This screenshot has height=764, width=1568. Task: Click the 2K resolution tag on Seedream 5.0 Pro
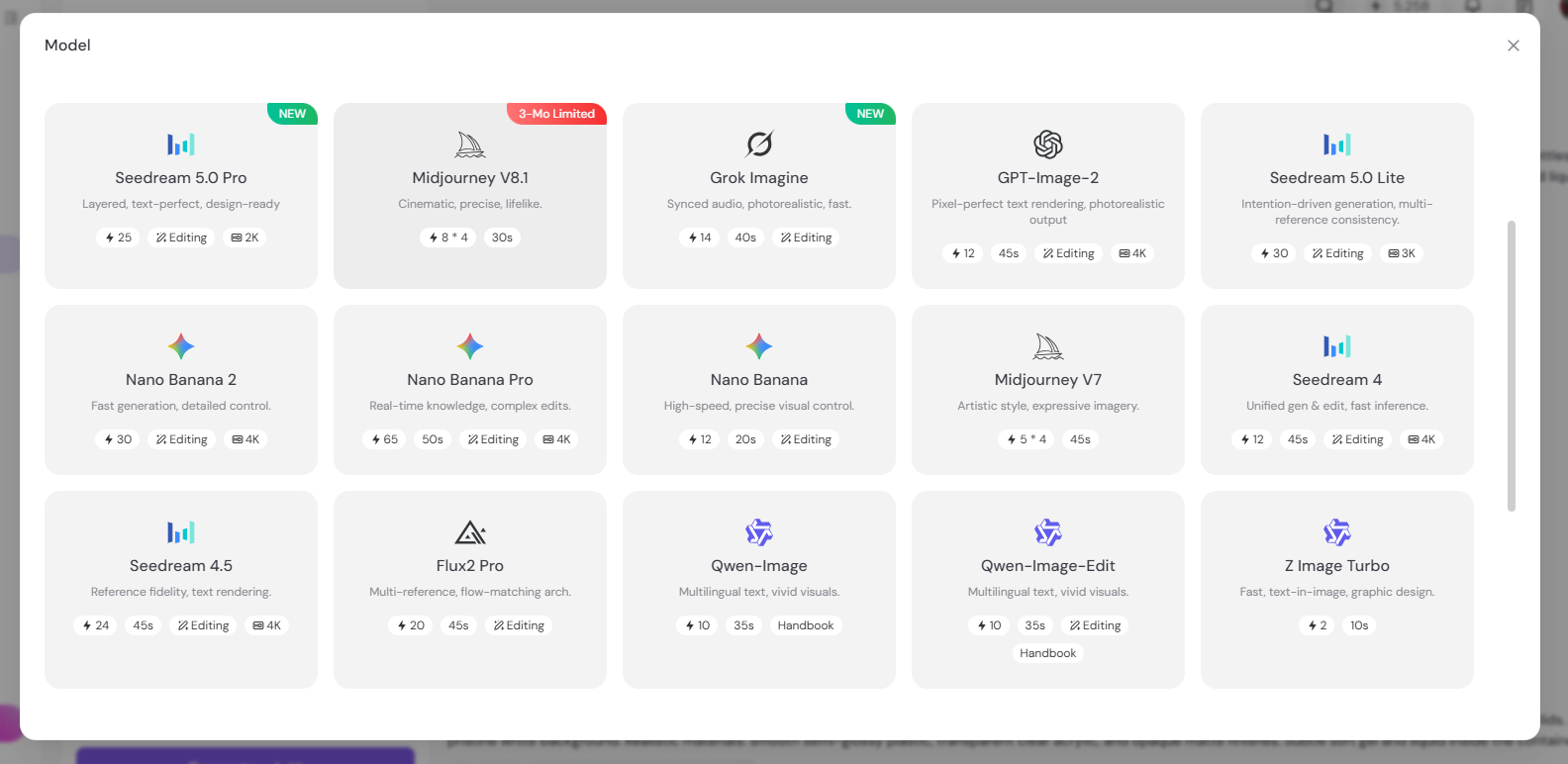pyautogui.click(x=245, y=238)
